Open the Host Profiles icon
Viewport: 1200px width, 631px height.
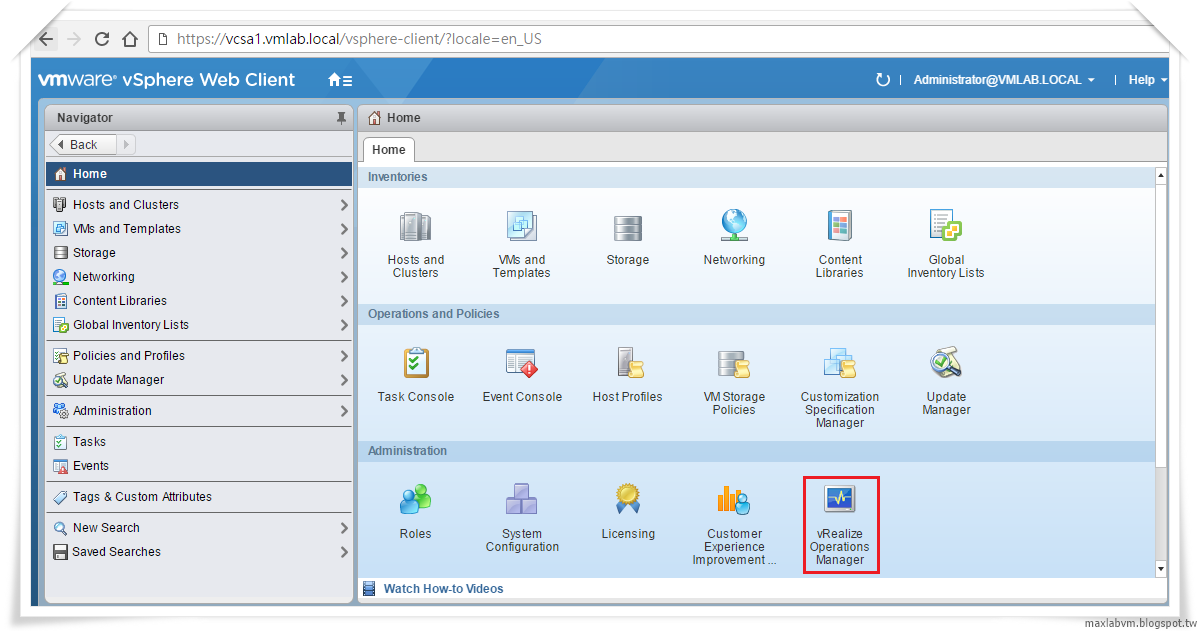point(627,363)
